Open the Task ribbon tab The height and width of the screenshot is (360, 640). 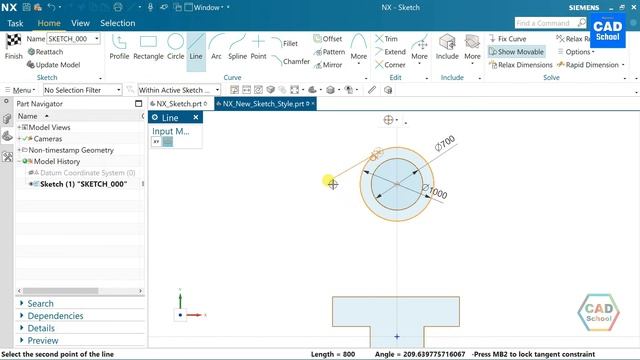pyautogui.click(x=15, y=23)
